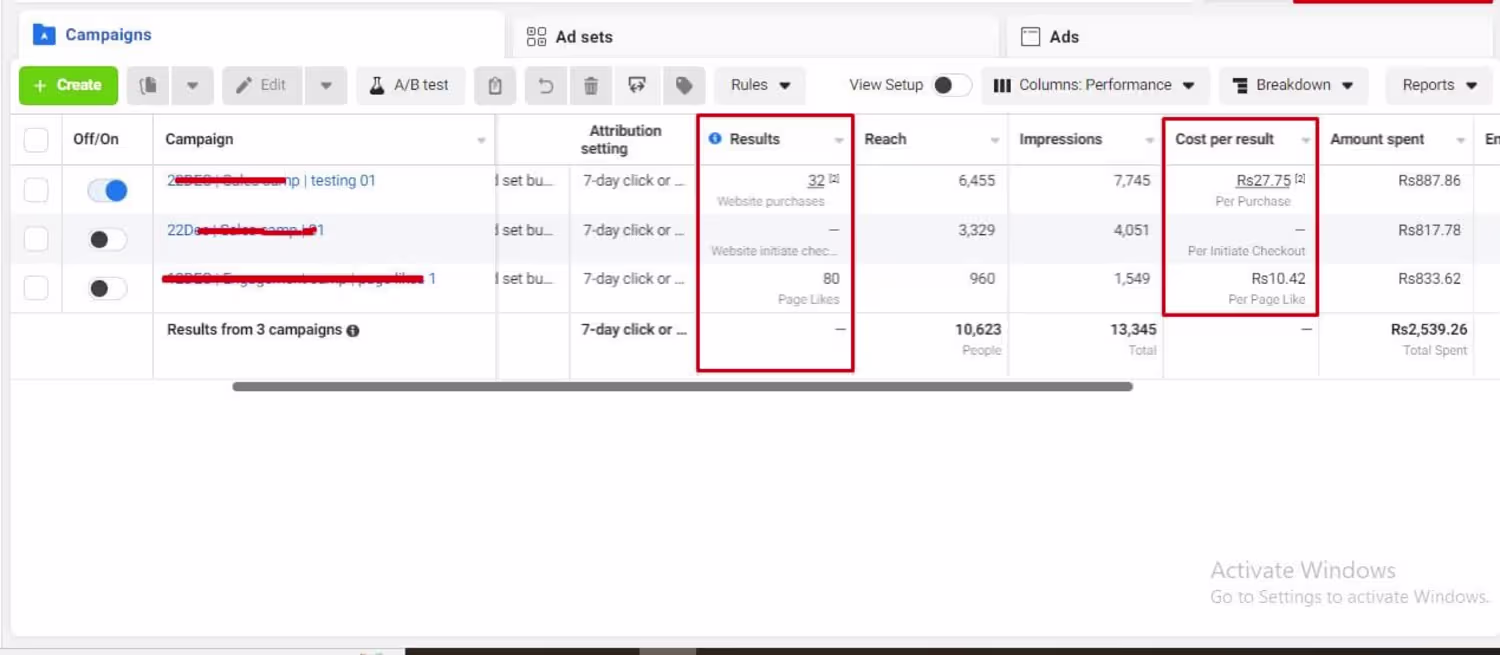Open the Rules dropdown menu
1500x655 pixels.
click(760, 86)
